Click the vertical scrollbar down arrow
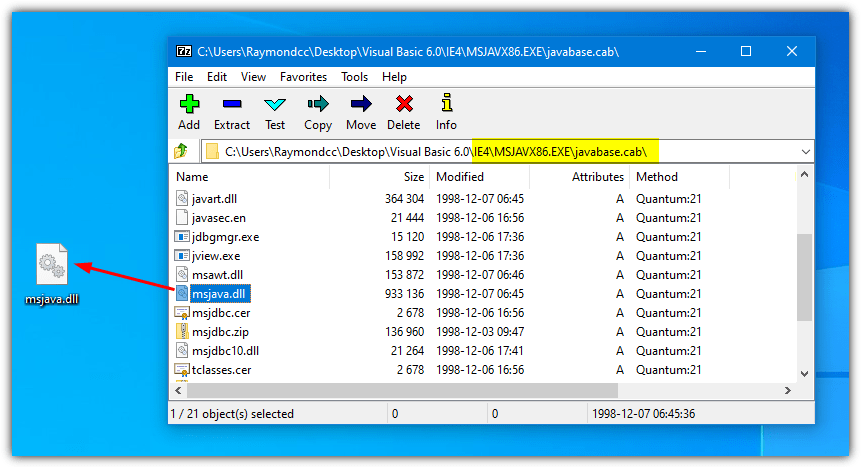The width and height of the screenshot is (861, 467). [804, 374]
